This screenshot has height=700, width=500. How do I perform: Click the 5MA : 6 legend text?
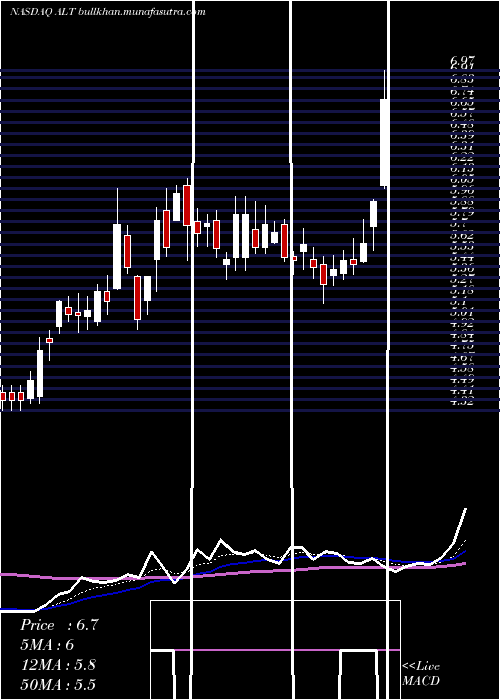point(47,645)
